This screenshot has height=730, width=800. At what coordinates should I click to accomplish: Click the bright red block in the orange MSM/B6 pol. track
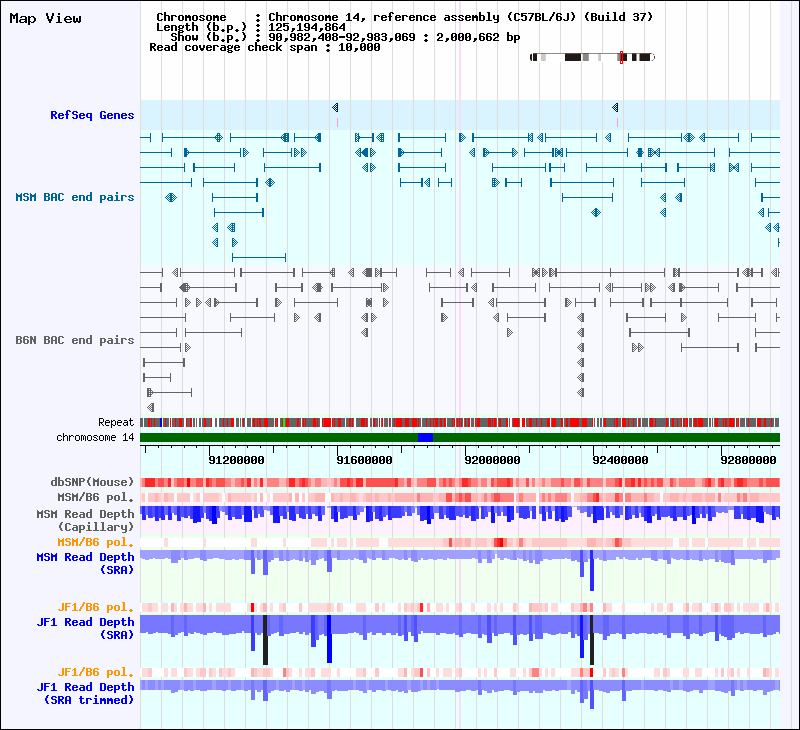coord(498,542)
